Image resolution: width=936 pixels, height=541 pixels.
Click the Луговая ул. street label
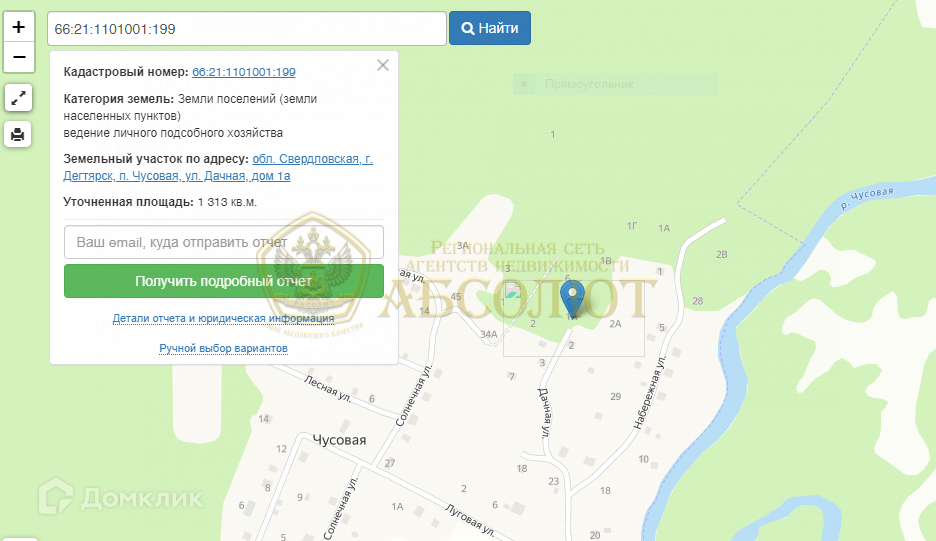470,519
